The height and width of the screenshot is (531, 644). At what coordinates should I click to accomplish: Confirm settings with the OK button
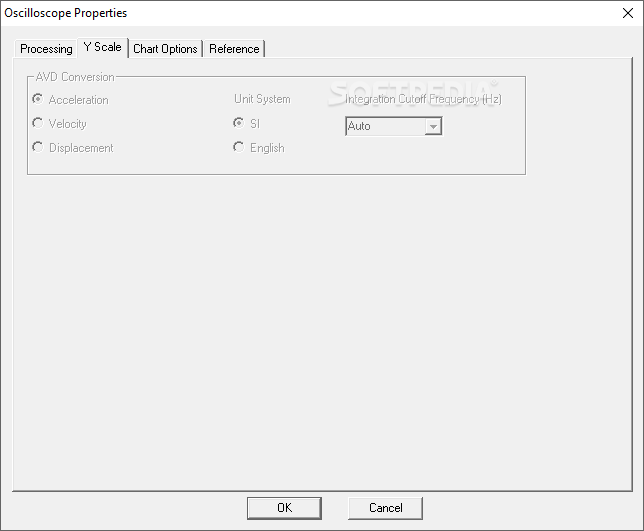(x=284, y=508)
